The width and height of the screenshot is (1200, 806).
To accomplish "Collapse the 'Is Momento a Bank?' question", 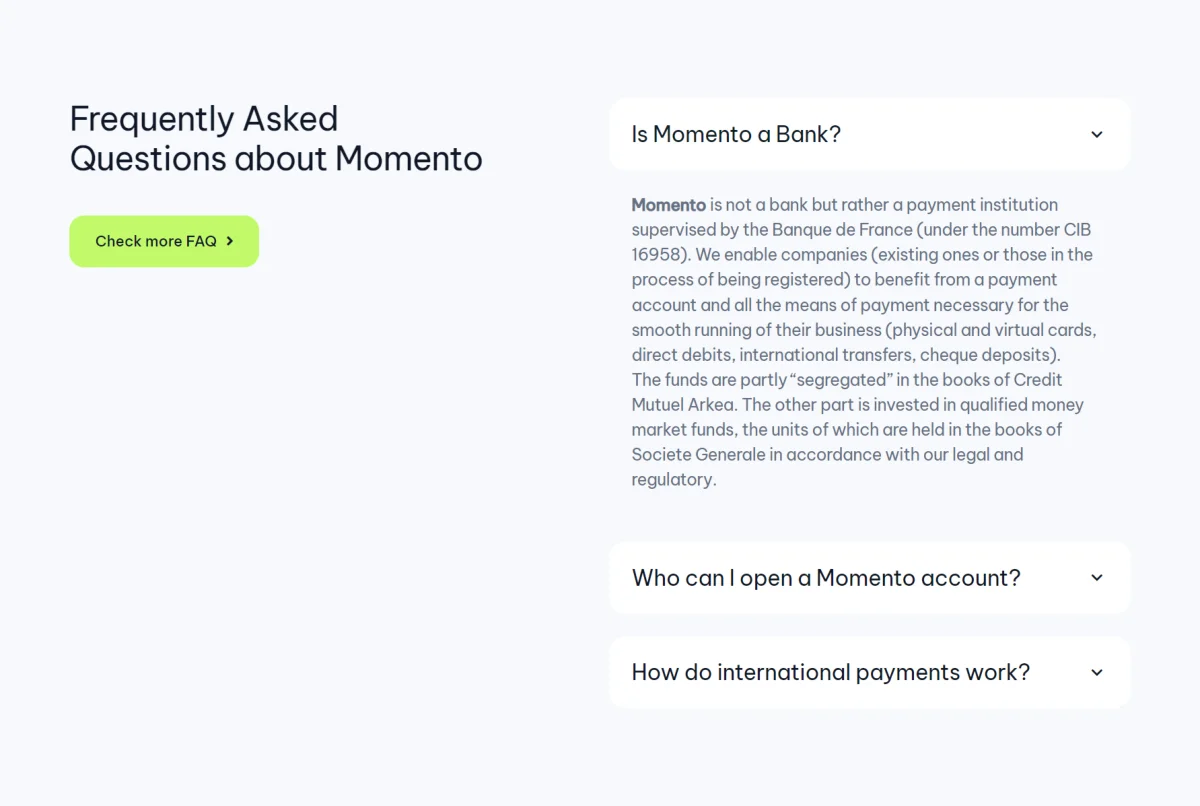I will (869, 134).
